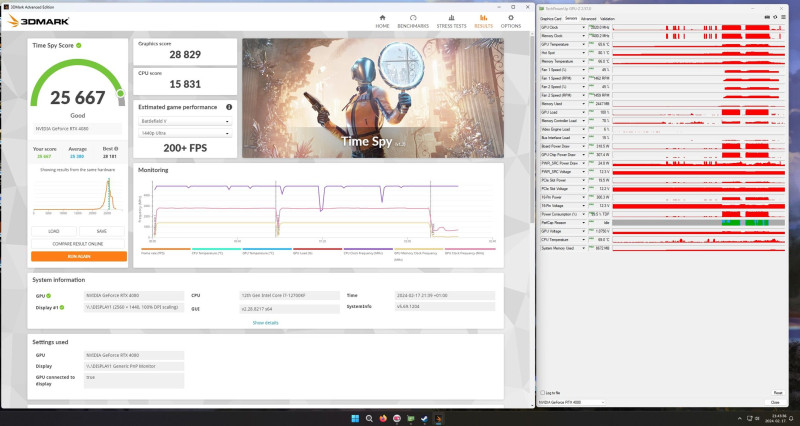Image resolution: width=800 pixels, height=426 pixels.
Task: Click the Reset button in GPU-Z
Action: 778,393
